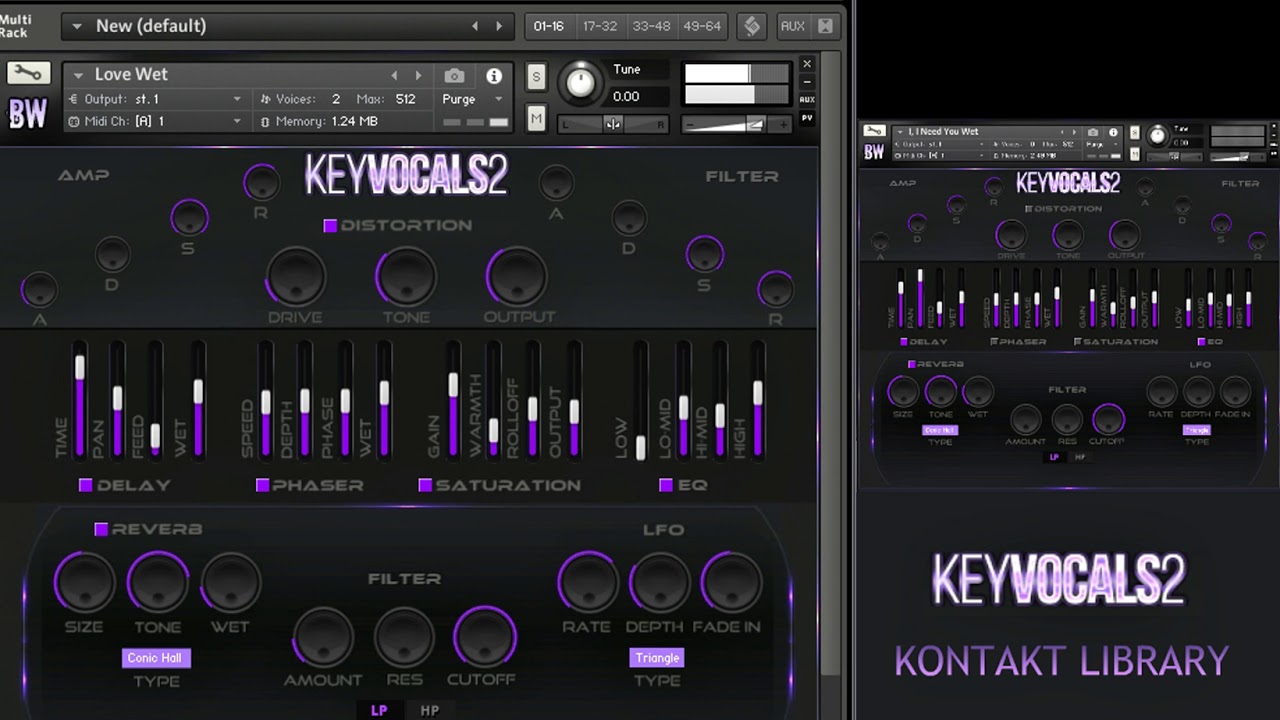The height and width of the screenshot is (720, 1280).
Task: Click the BW logo icon
Action: click(27, 112)
